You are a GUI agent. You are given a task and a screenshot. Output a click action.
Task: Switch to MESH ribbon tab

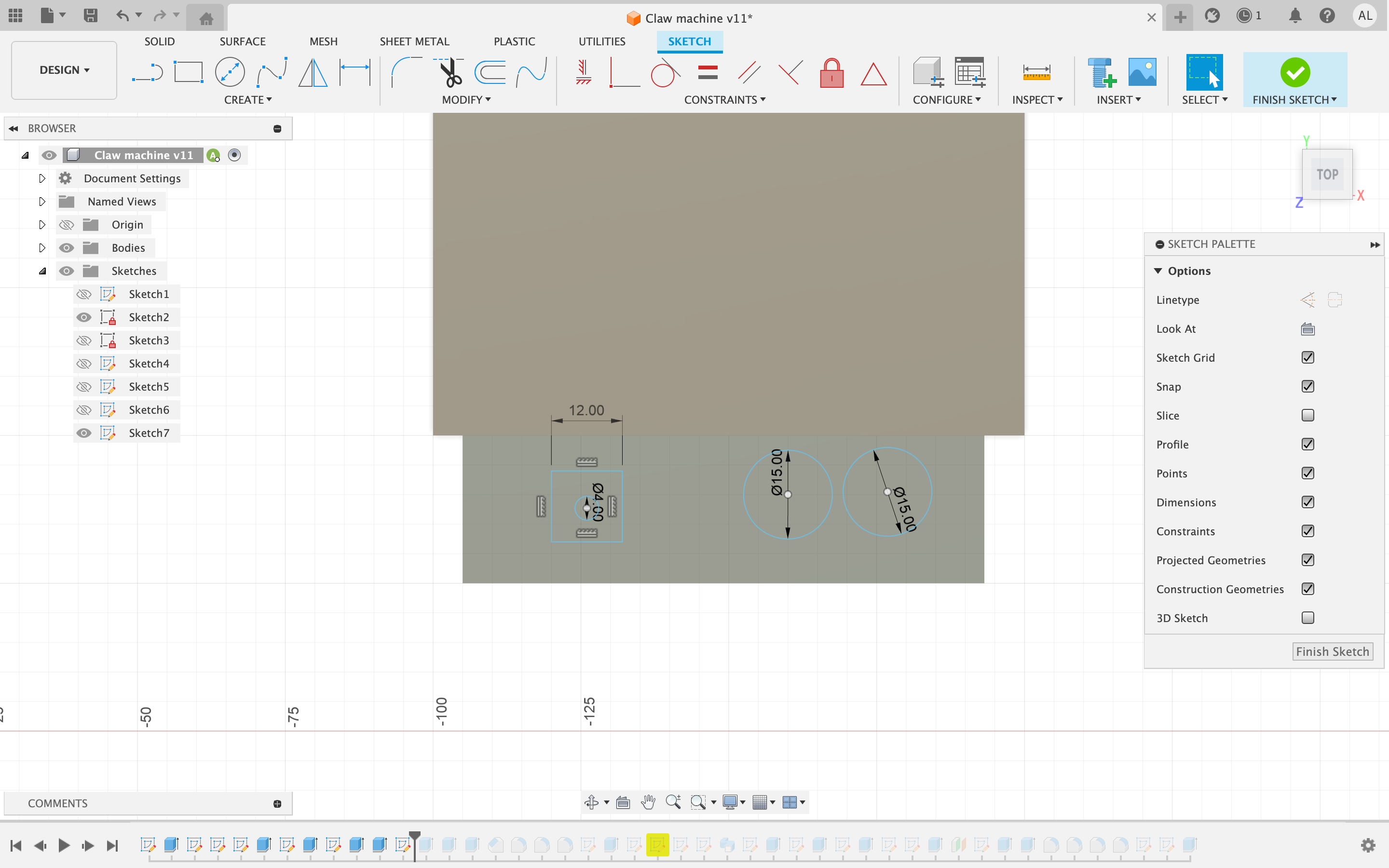[x=322, y=41]
